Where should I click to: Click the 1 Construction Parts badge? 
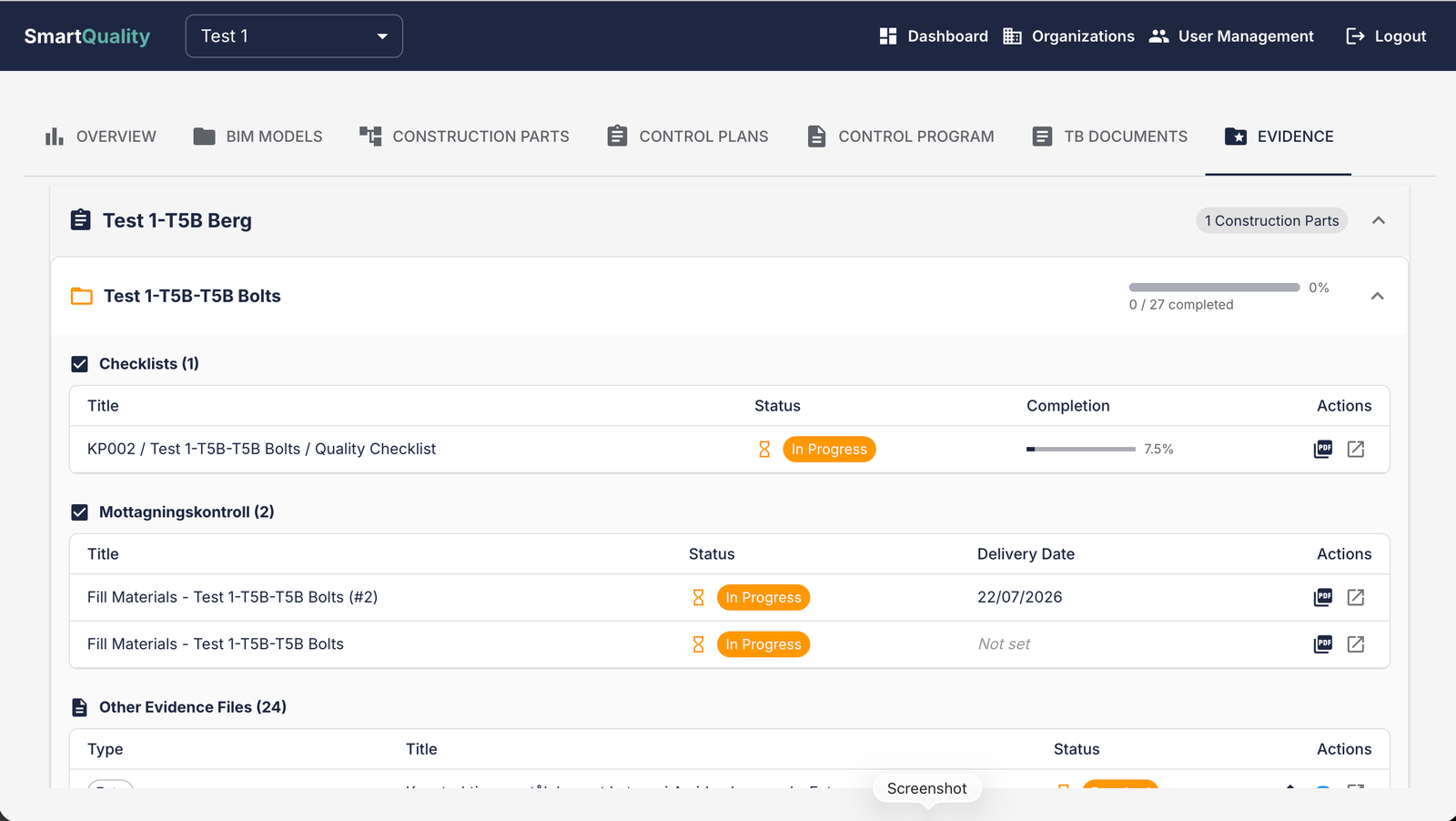point(1271,221)
